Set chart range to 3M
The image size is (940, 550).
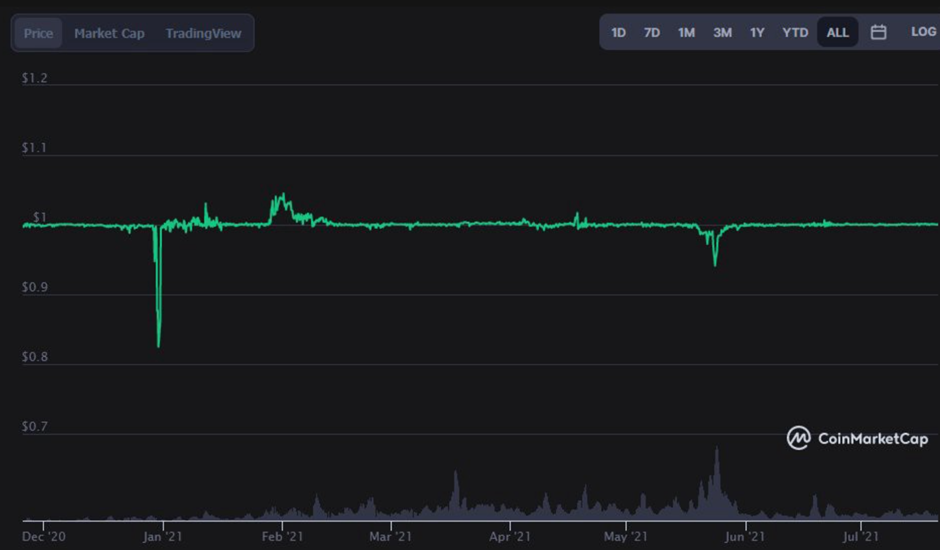722,32
